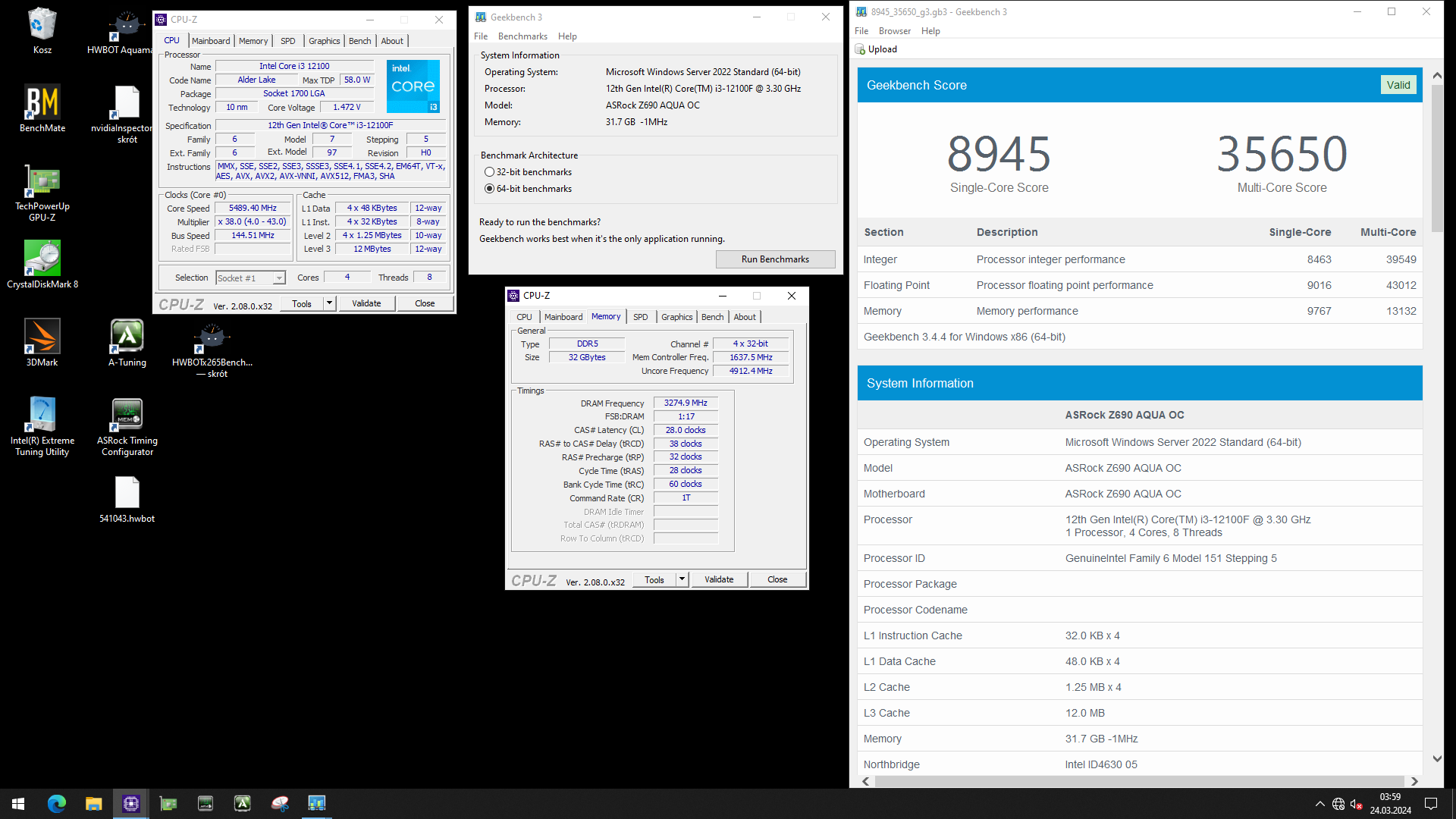1456x819 pixels.
Task: Open the HWBOT Aquamark desktop shortcut
Action: pyautogui.click(x=126, y=30)
